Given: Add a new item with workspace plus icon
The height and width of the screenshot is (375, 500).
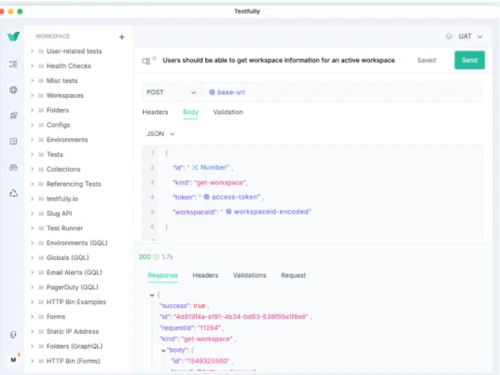Looking at the screenshot, I should click(x=122, y=37).
